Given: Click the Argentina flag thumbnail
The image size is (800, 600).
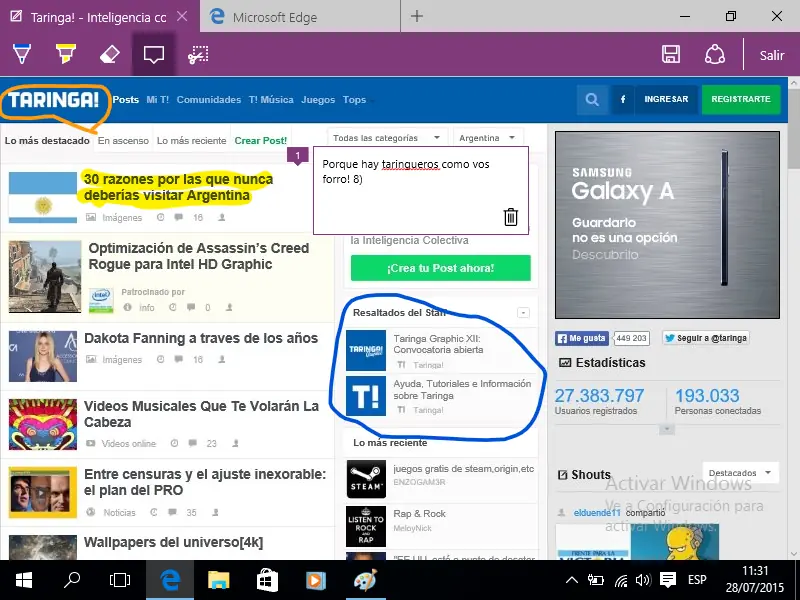Looking at the screenshot, I should 43,197.
